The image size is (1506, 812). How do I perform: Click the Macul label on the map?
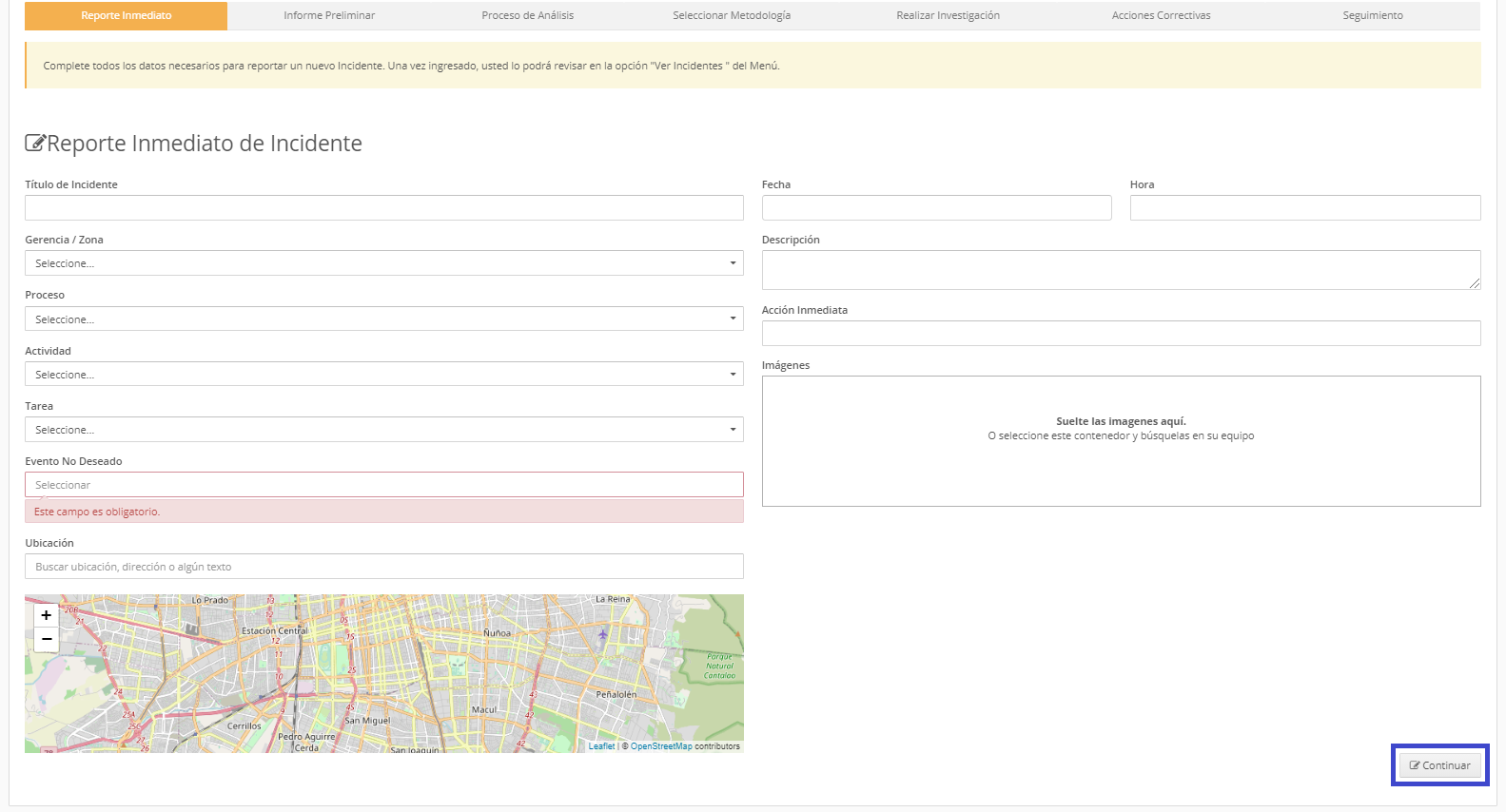coord(484,709)
